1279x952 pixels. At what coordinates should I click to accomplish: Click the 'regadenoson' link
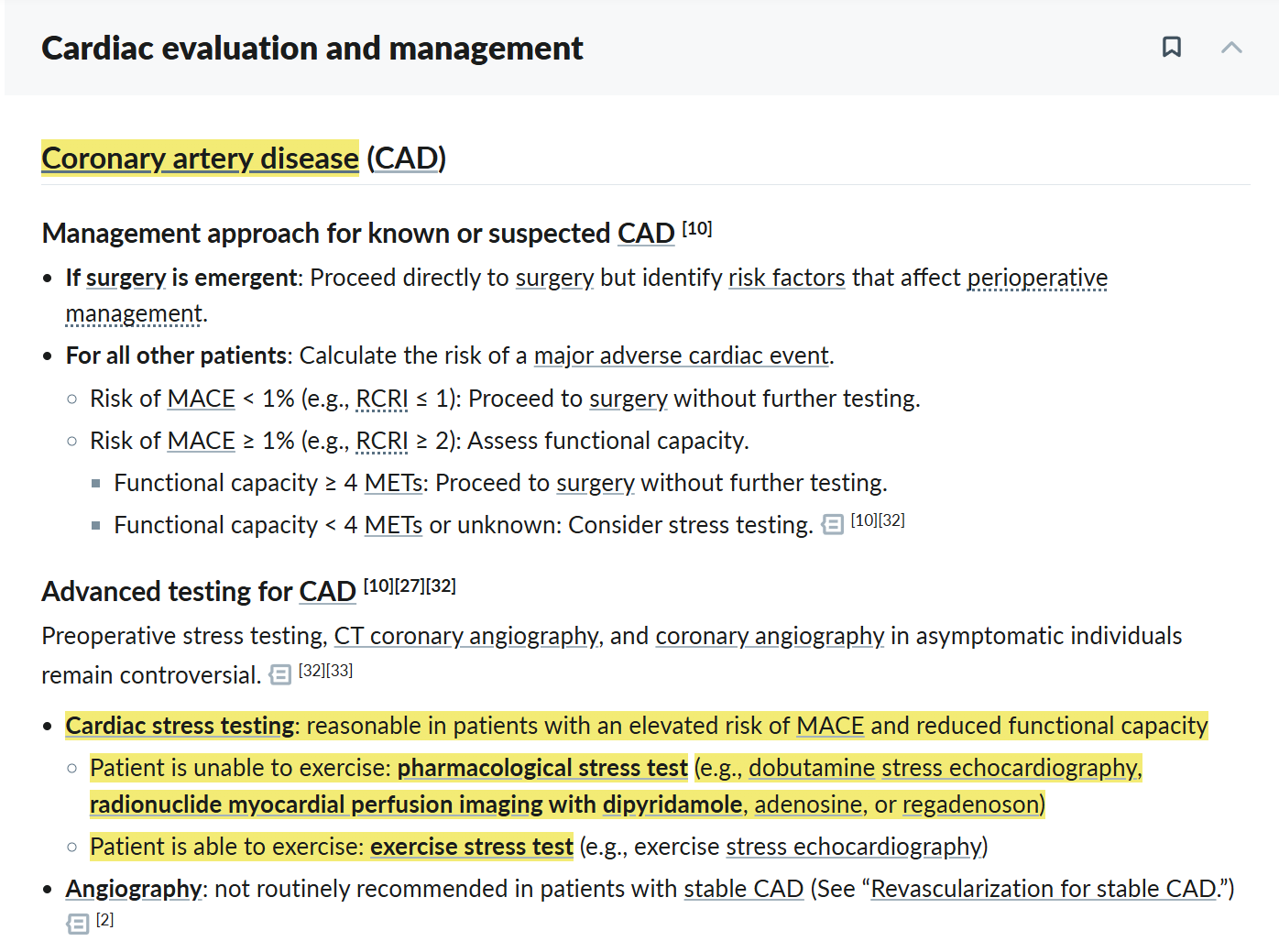tap(972, 804)
